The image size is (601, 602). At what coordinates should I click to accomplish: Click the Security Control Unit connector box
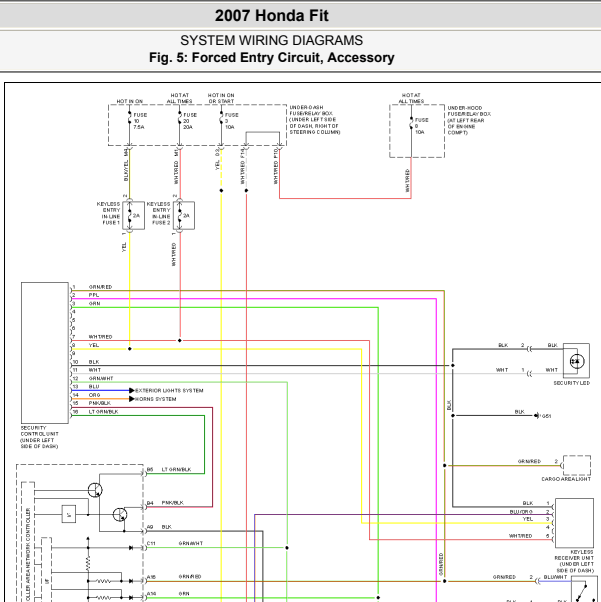click(45, 353)
